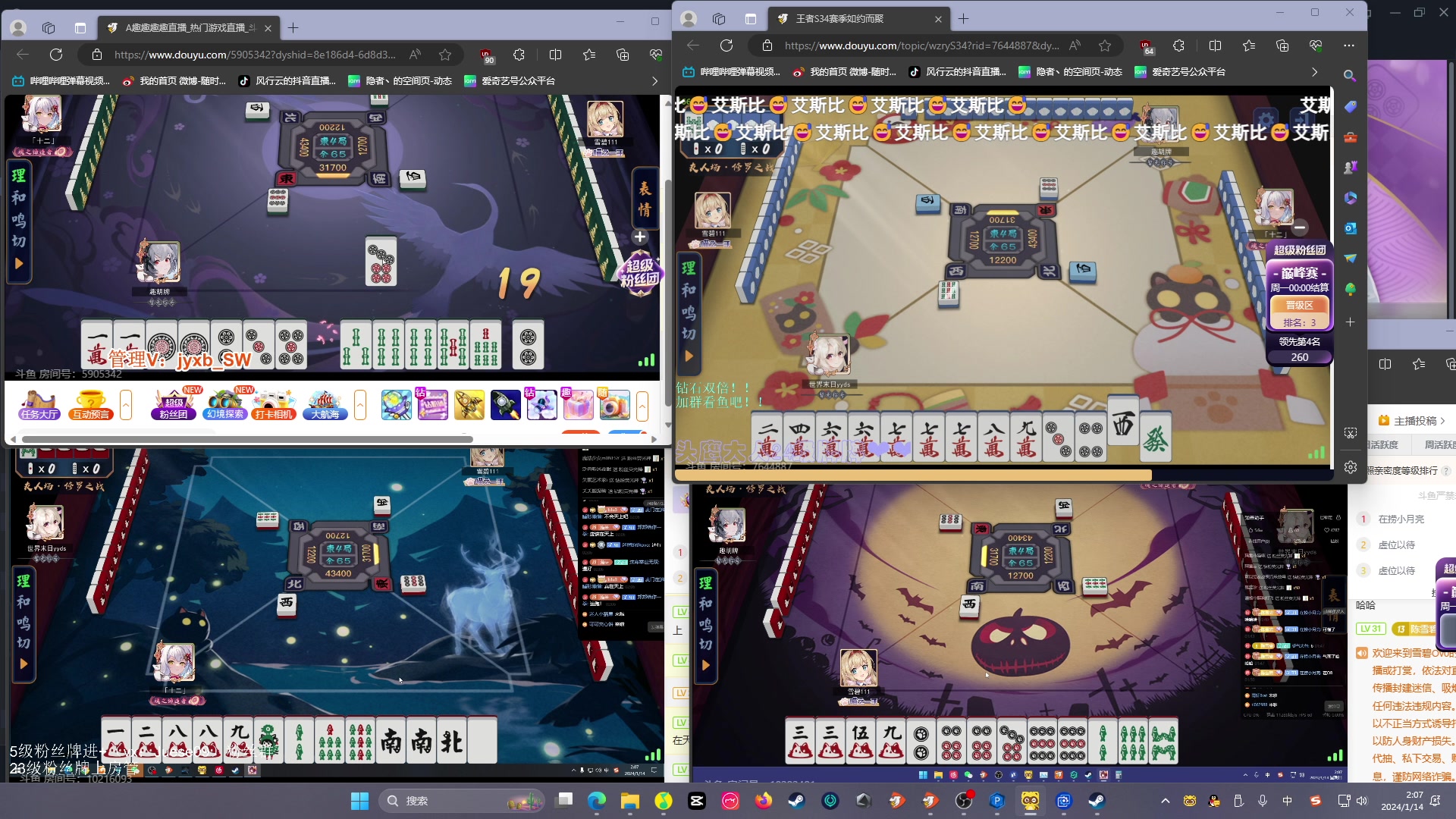The image size is (1456, 819).
Task: Click 超级粉丝团 button under left stream
Action: tap(174, 405)
